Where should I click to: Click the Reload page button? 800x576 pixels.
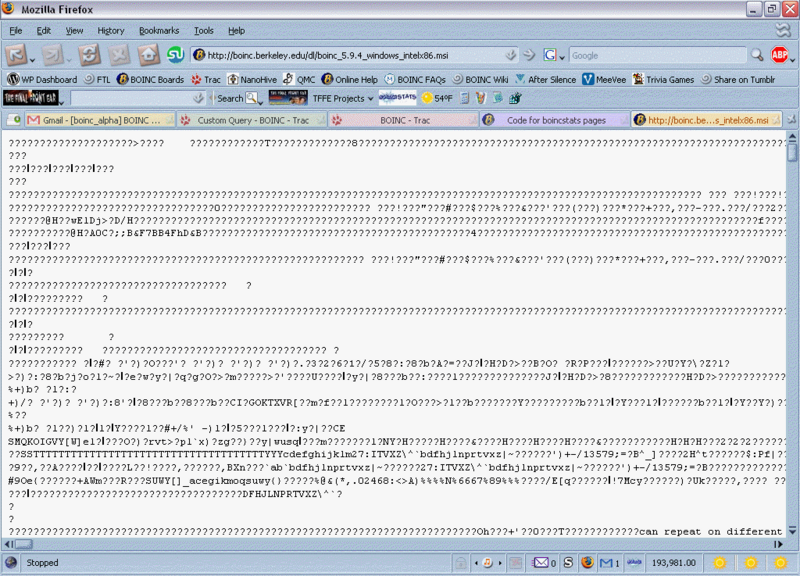89,55
